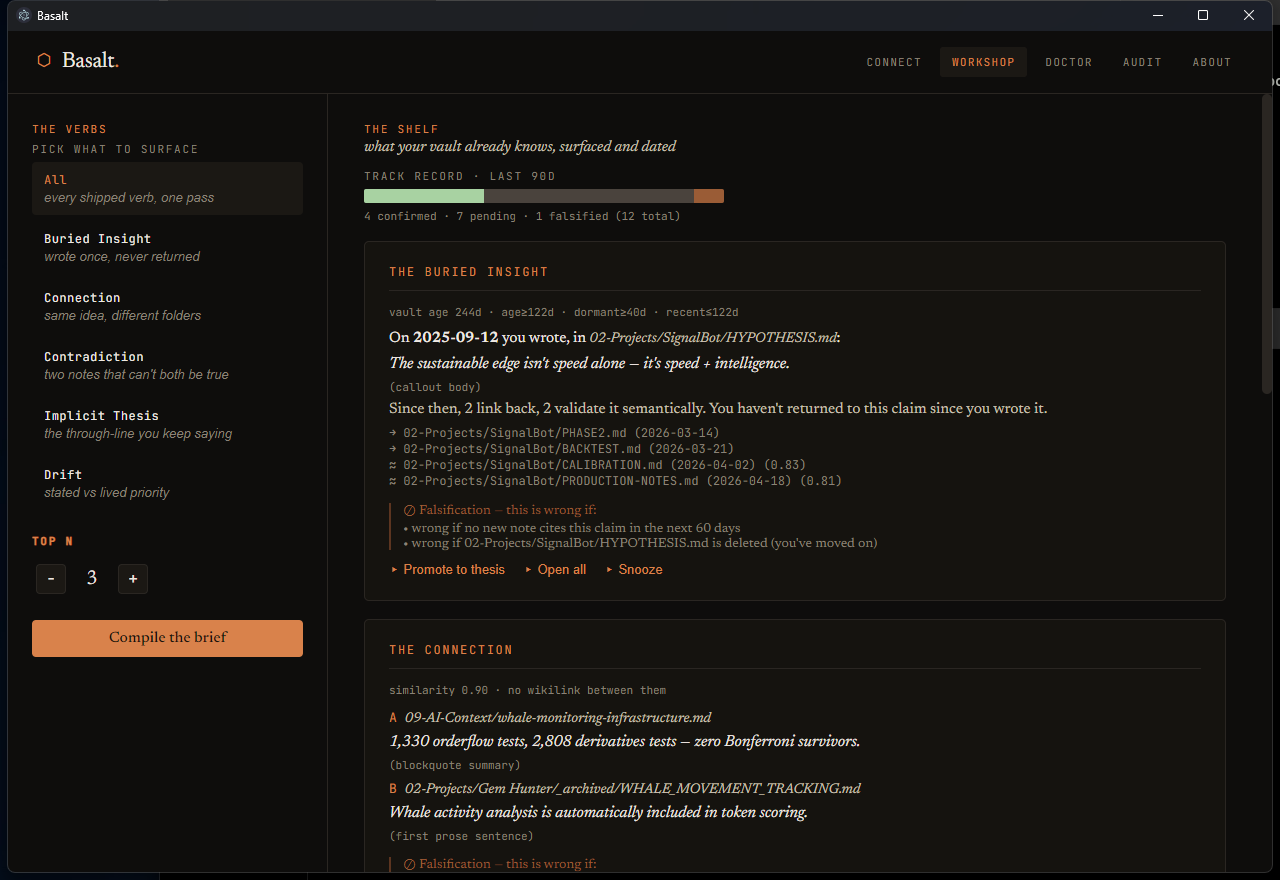Click the Basalt app icon in title bar
Viewport: 1280px width, 880px height.
pos(24,15)
